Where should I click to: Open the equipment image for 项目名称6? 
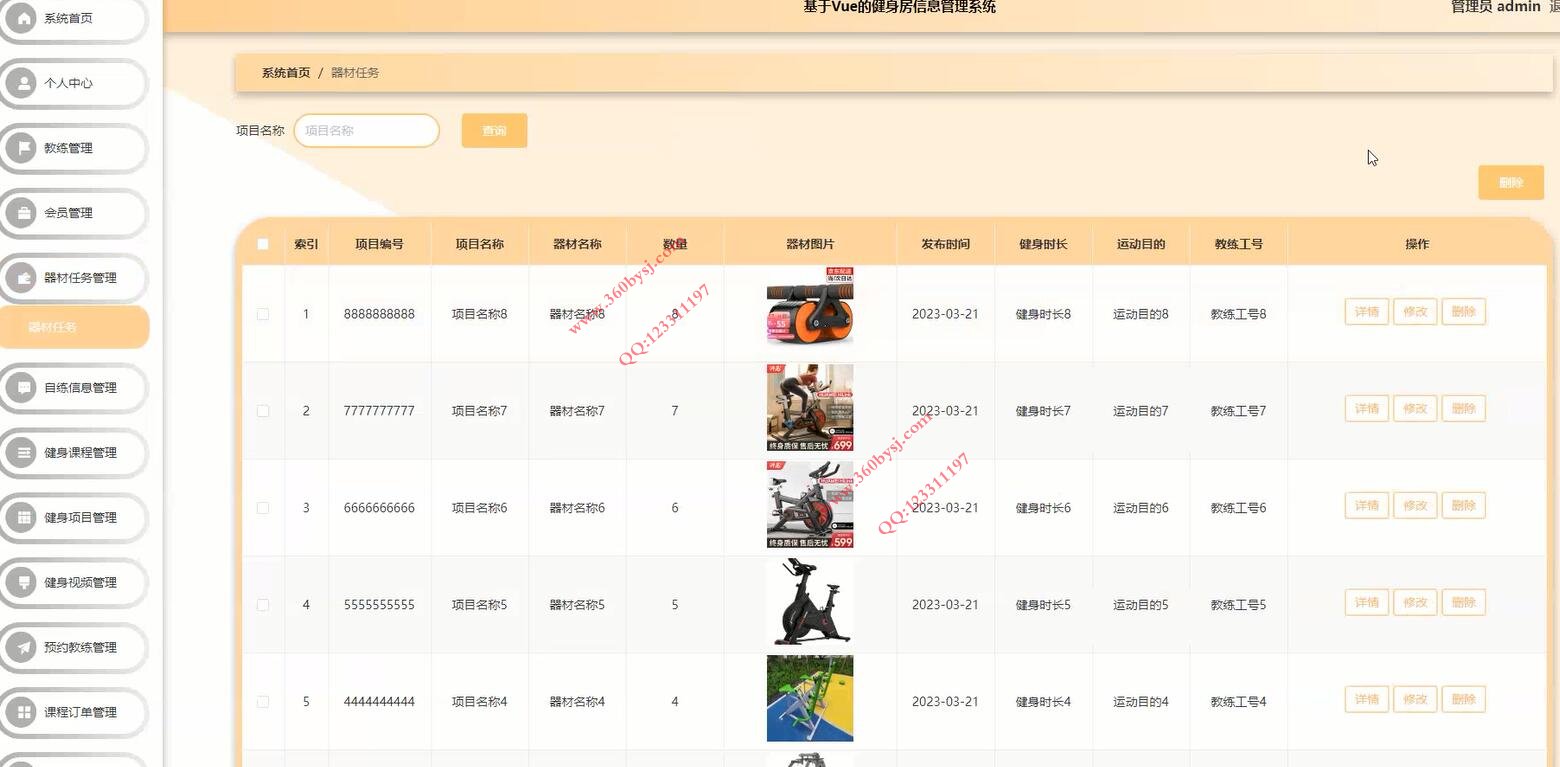pos(810,505)
